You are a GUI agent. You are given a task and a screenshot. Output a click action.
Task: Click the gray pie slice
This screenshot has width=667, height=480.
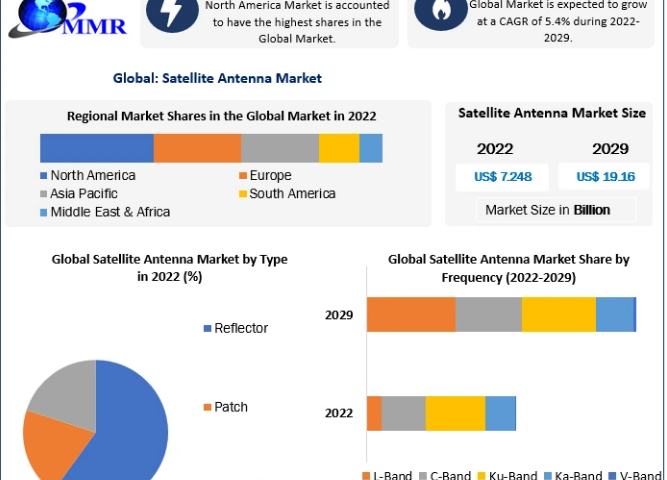point(68,394)
